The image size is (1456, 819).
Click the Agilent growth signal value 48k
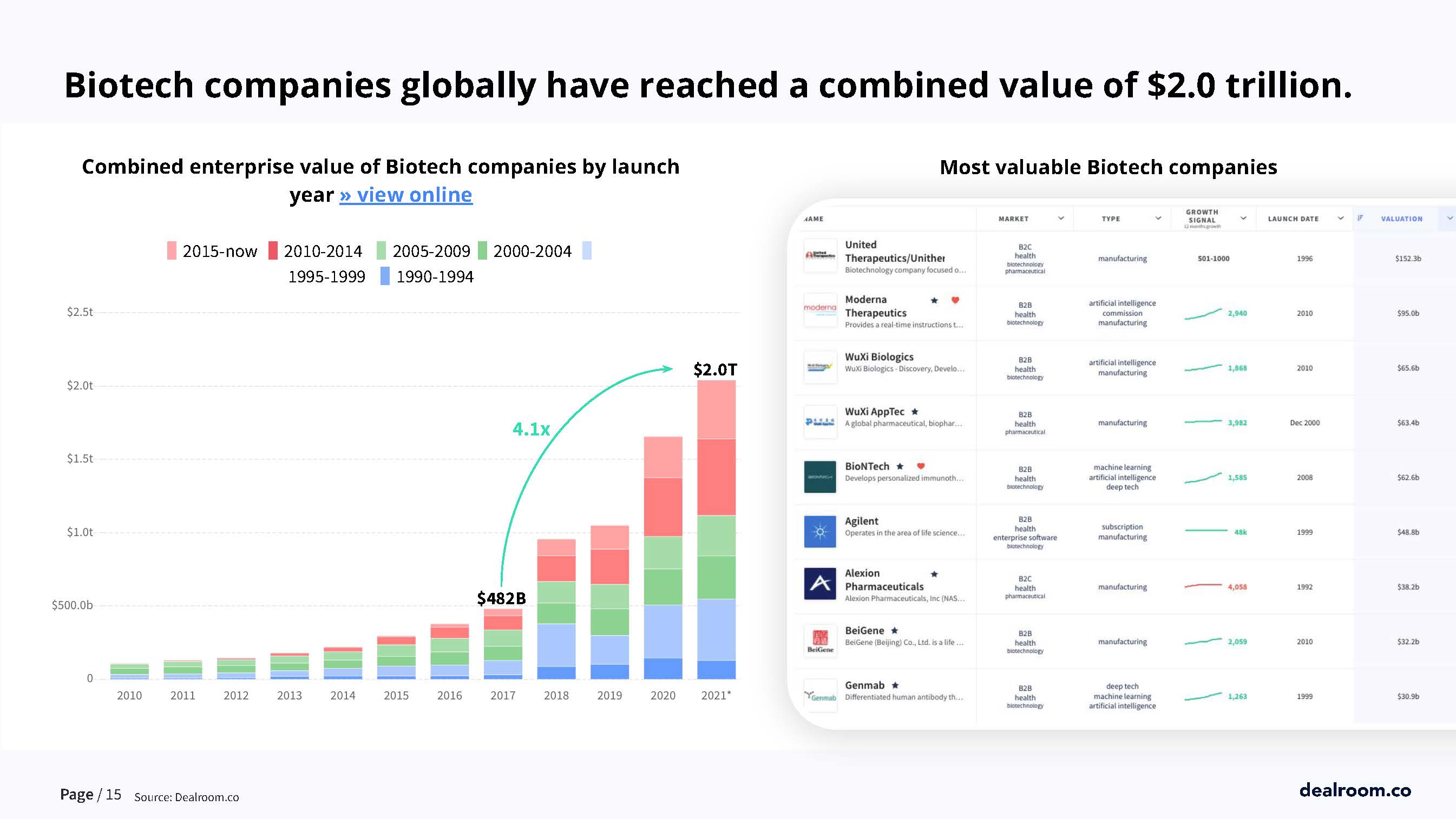point(1240,532)
